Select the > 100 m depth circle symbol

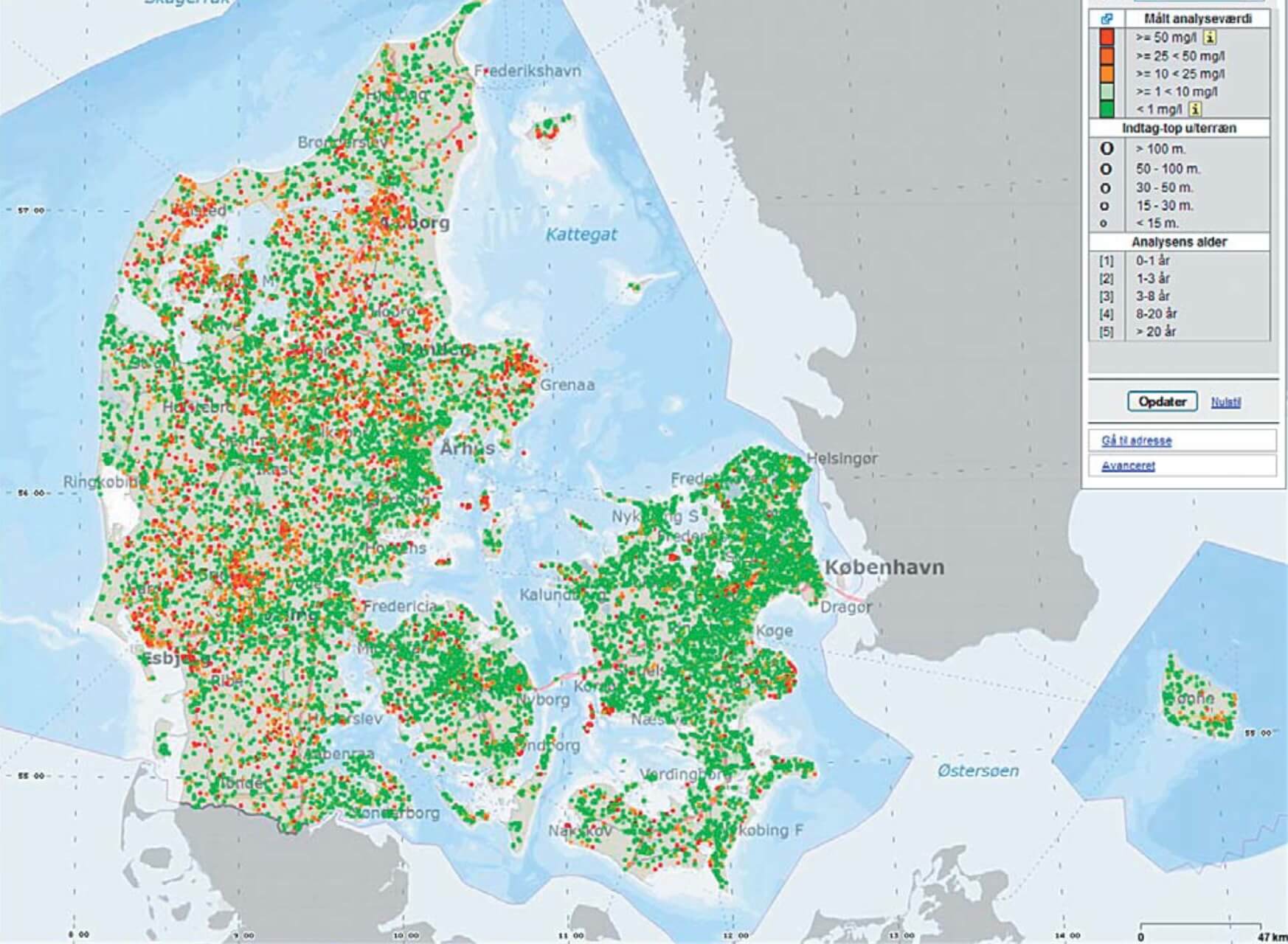[x=1107, y=149]
